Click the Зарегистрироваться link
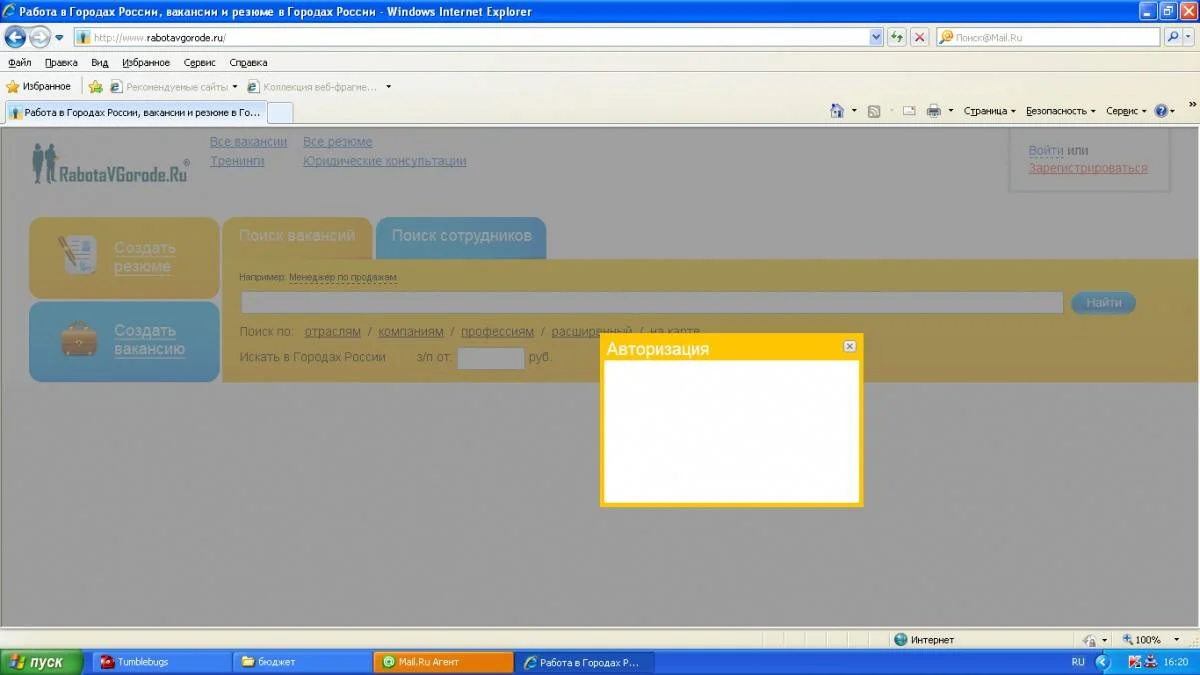The width and height of the screenshot is (1200, 675). 1088,168
